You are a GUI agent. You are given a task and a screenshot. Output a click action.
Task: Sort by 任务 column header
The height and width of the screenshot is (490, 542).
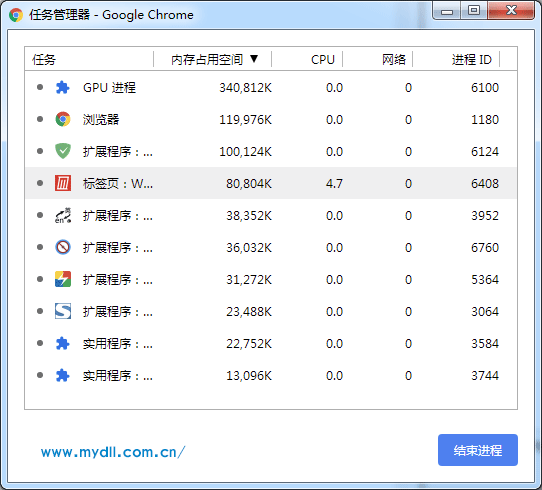(44, 59)
